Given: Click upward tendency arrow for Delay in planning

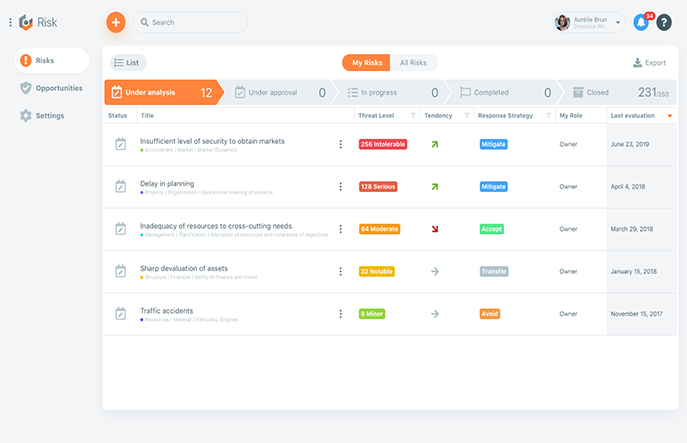Looking at the screenshot, I should (435, 187).
